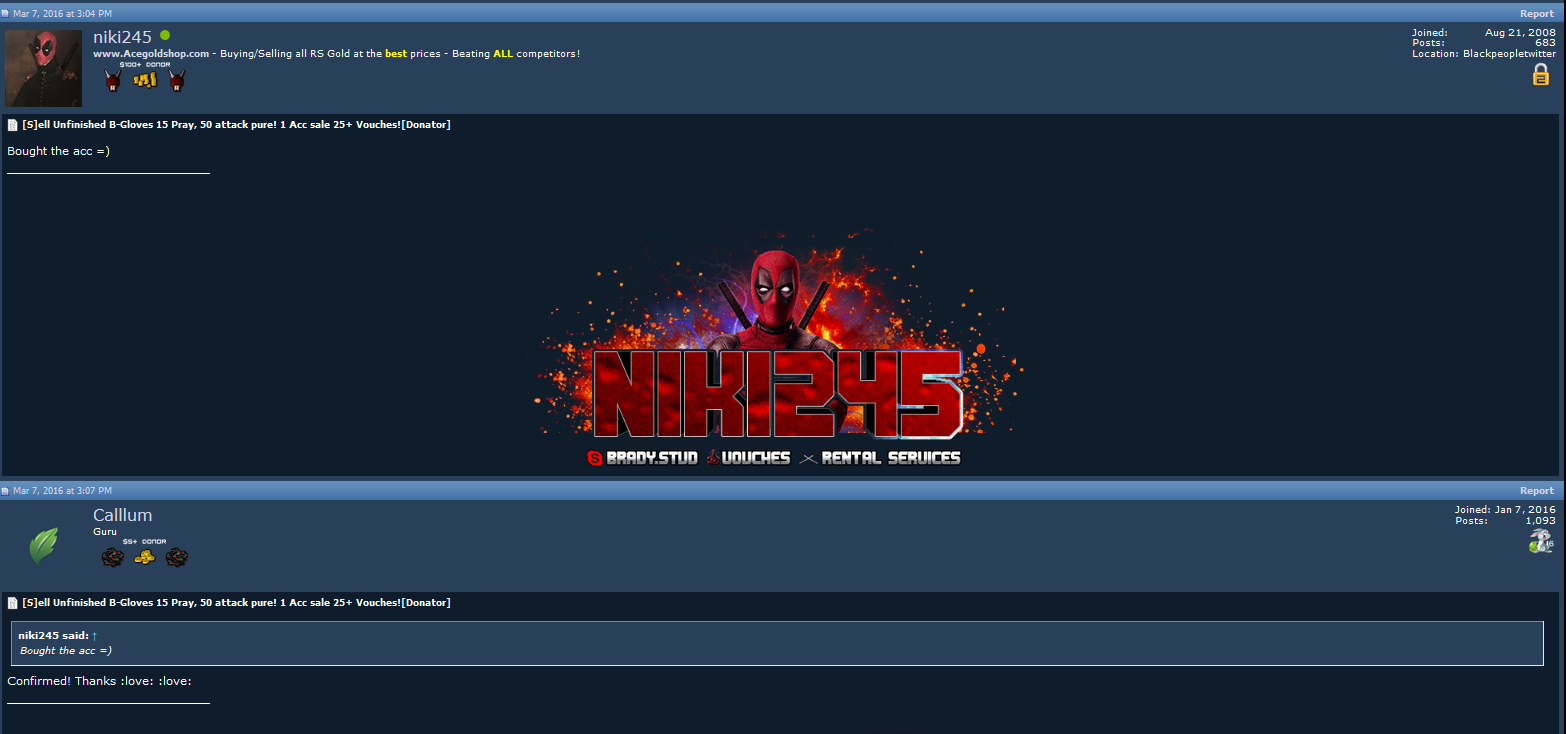Click the document icon in niki245's post title
The image size is (1566, 734).
click(x=13, y=125)
